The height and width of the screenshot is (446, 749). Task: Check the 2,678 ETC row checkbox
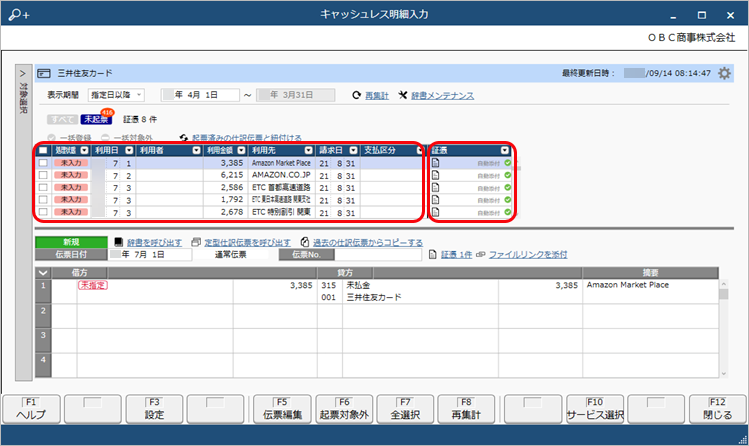[x=43, y=212]
